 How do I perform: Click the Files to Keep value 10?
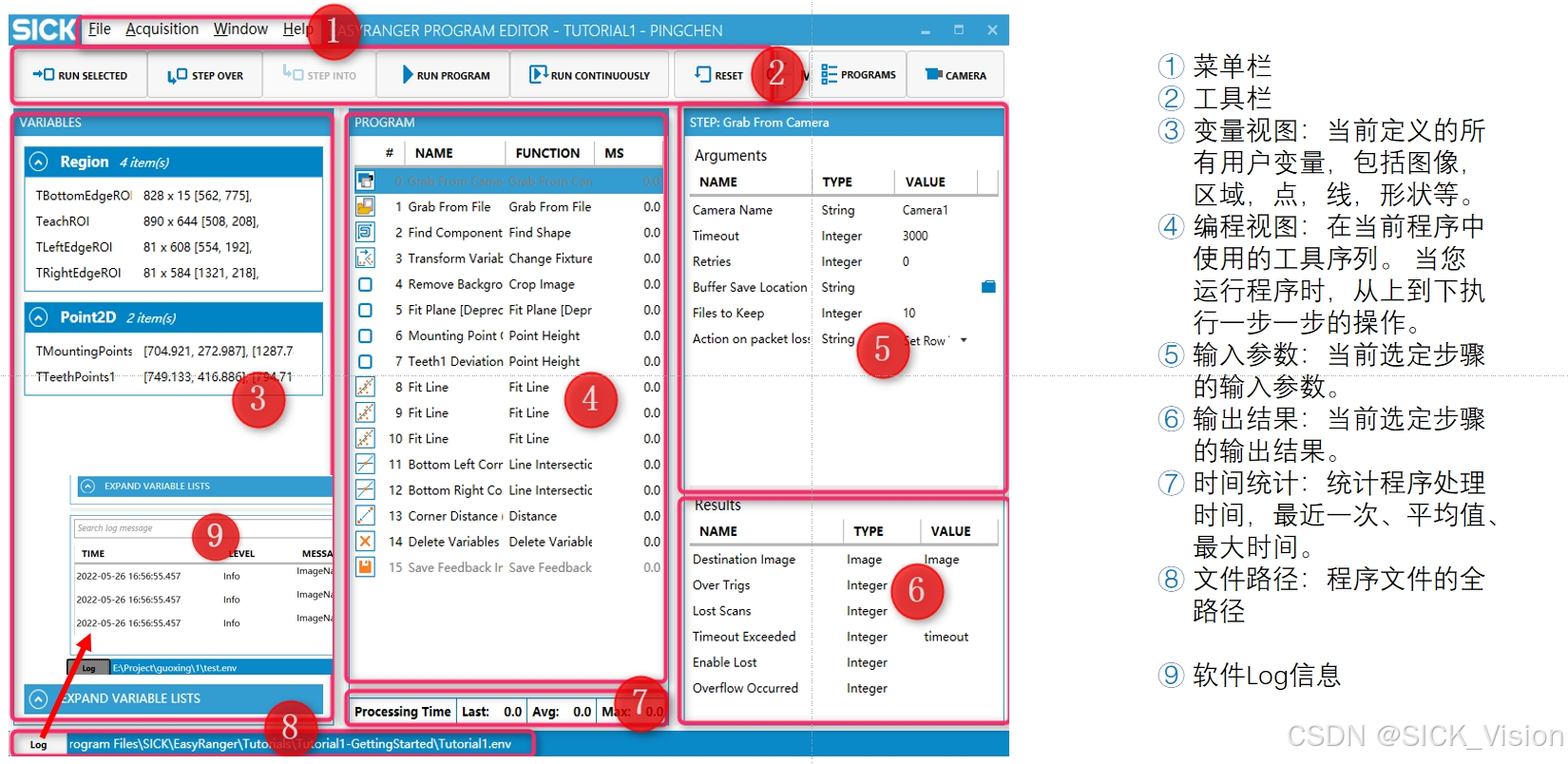(908, 313)
